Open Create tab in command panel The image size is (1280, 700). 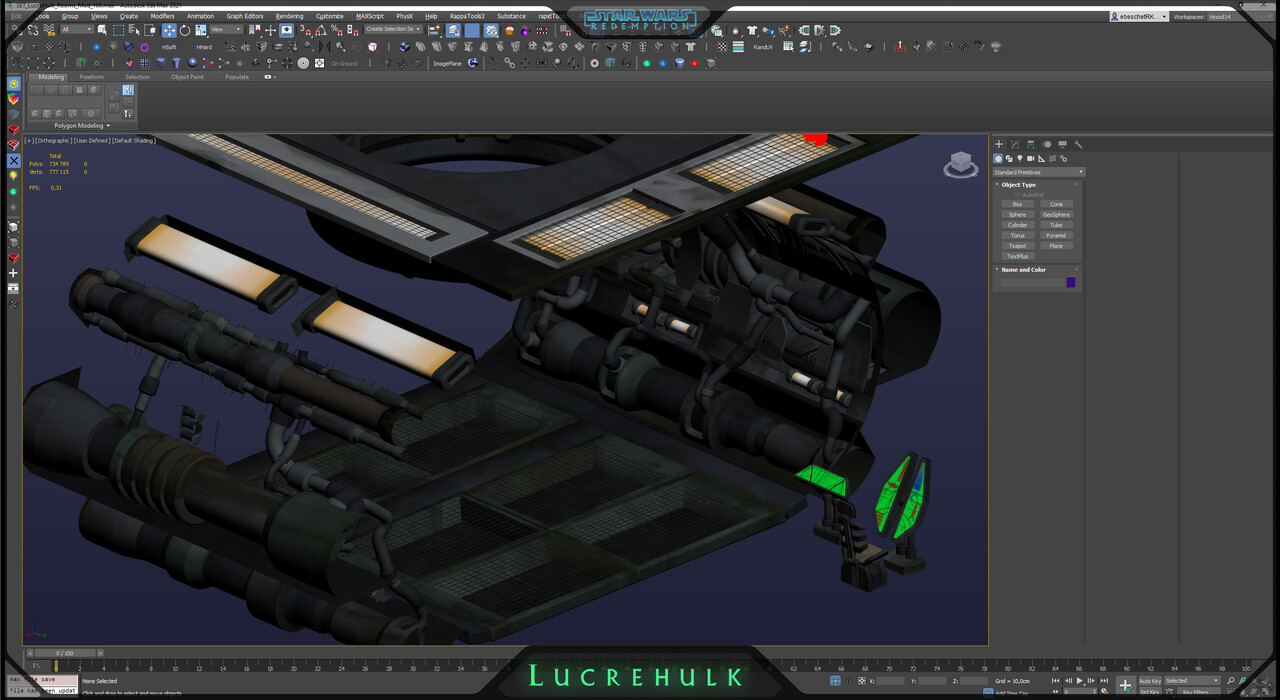999,144
